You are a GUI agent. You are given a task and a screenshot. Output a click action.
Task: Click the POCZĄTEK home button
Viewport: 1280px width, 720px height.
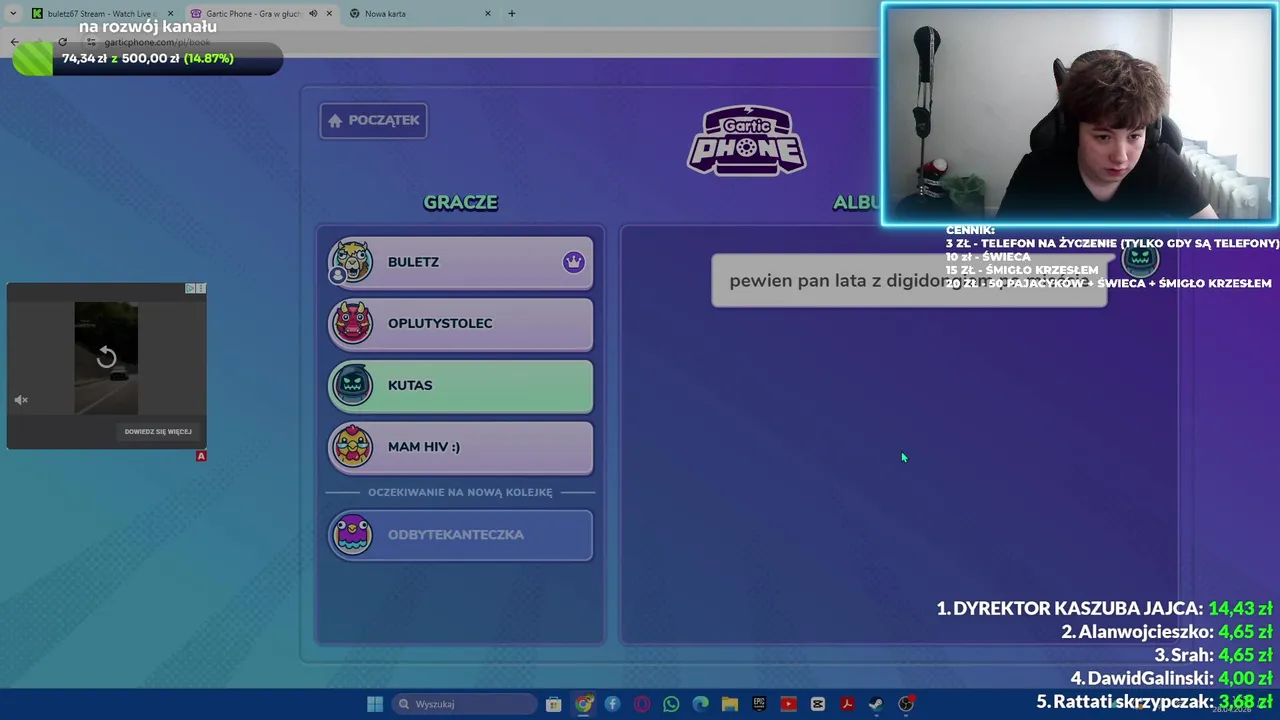coord(373,120)
